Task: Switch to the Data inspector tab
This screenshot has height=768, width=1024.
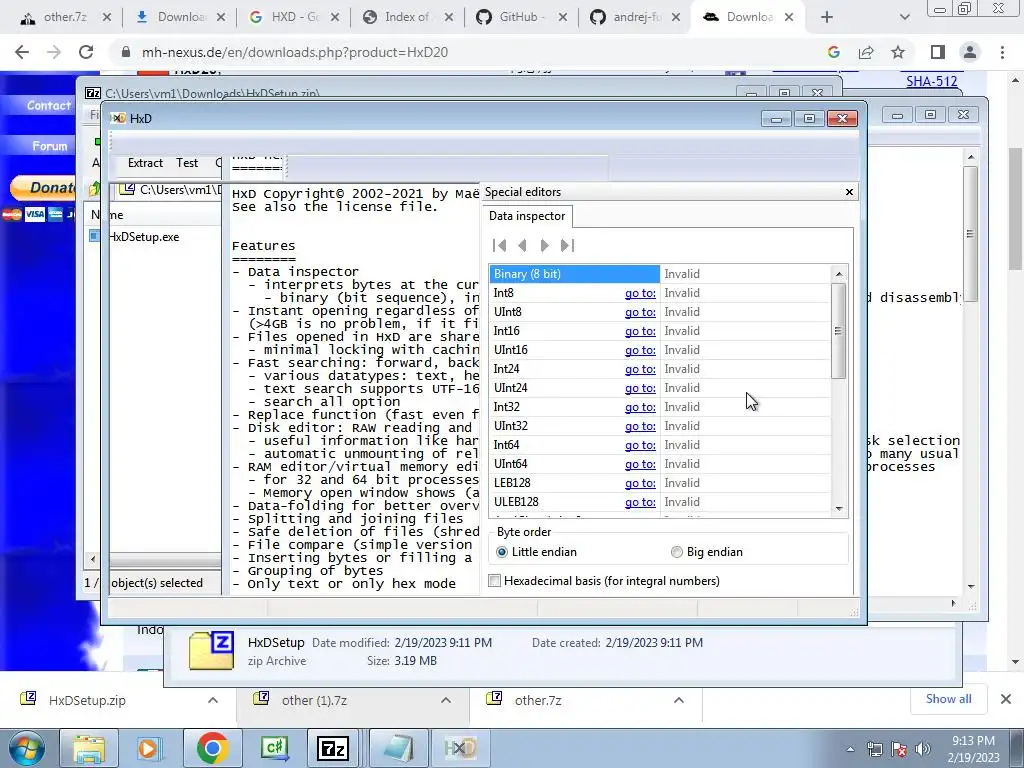Action: 527,216
